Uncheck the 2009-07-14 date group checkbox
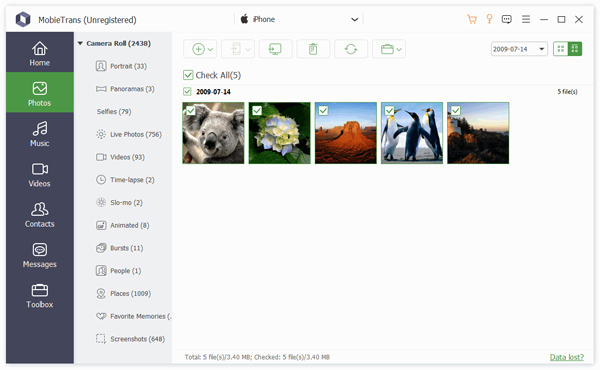 [187, 91]
